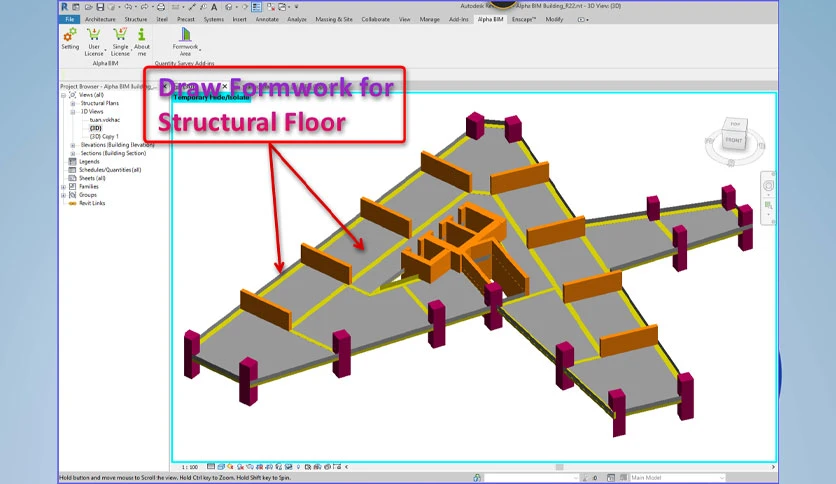Open the tuan.vokhac 3D view
The width and height of the screenshot is (836, 484).
pos(104,120)
